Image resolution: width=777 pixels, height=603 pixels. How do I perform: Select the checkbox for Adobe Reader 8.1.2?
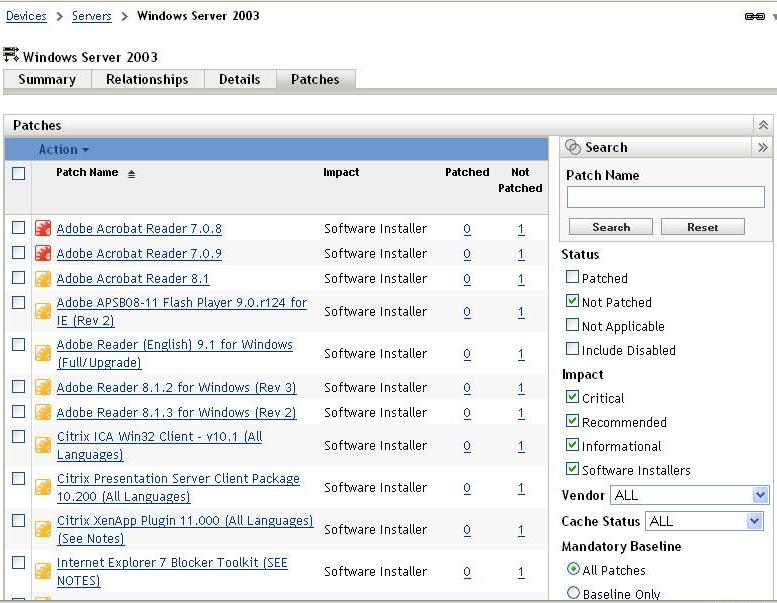point(18,386)
